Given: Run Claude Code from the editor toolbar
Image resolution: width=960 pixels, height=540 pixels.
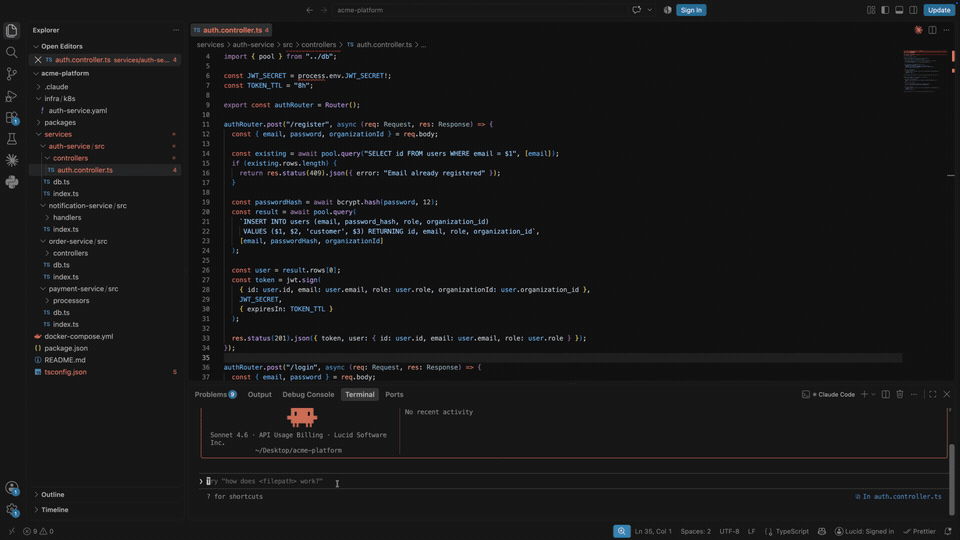Looking at the screenshot, I should tap(918, 30).
